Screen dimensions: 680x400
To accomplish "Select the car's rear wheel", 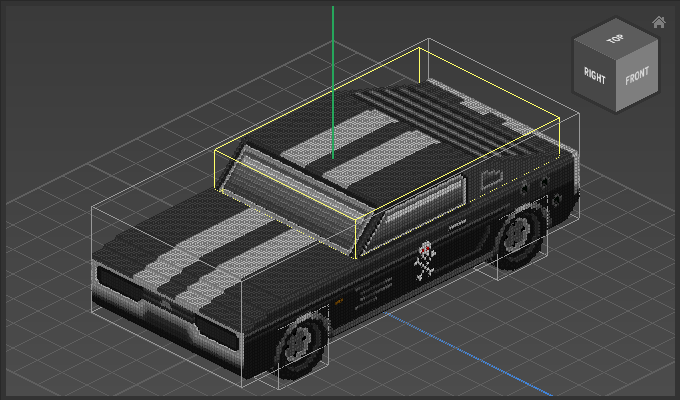I will click(518, 234).
